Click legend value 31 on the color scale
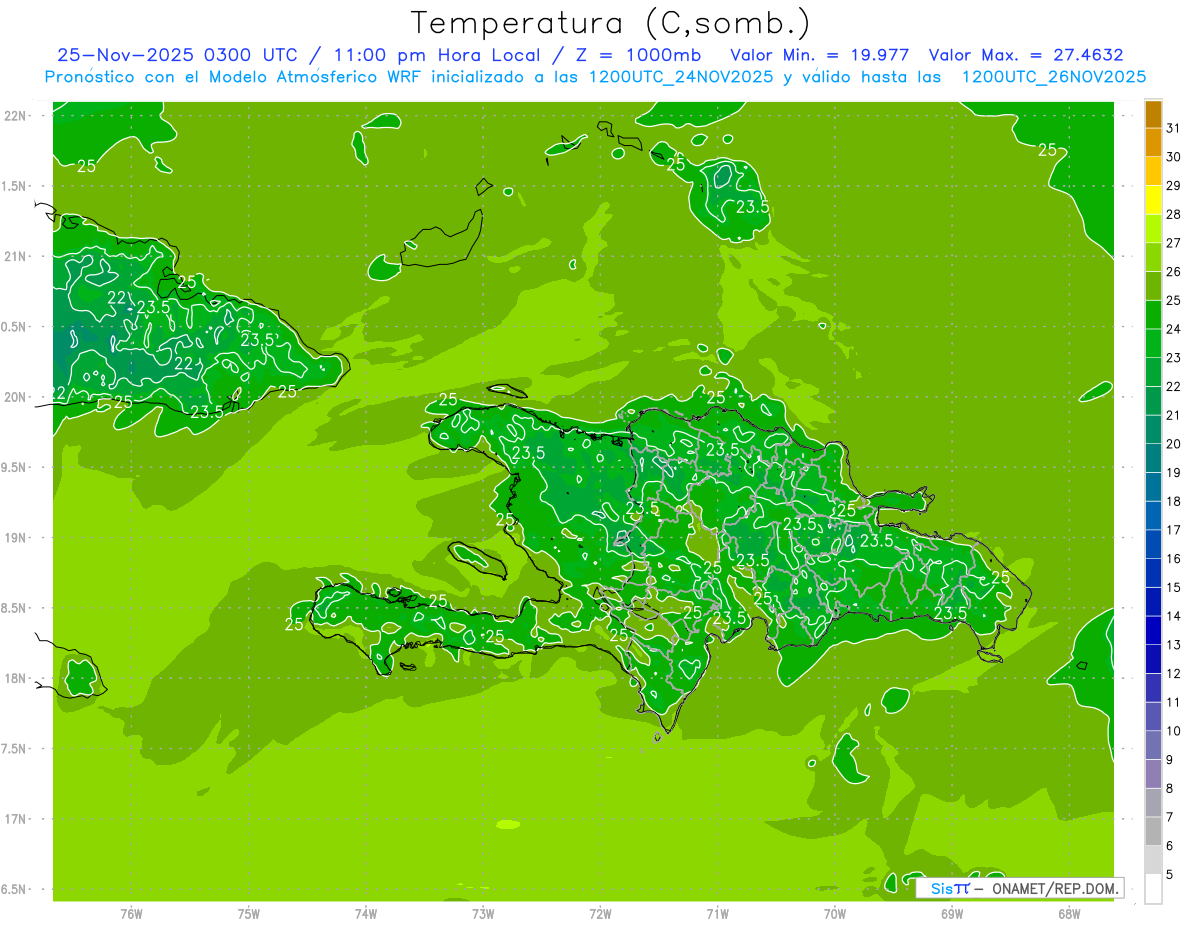Viewport: 1200px width, 927px height. [x=1173, y=128]
